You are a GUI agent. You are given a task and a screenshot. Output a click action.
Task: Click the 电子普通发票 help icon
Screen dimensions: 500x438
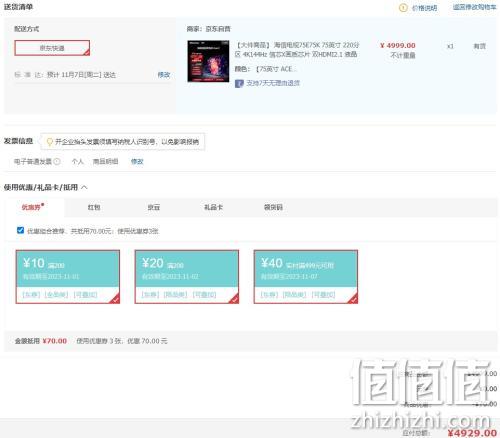(x=57, y=162)
